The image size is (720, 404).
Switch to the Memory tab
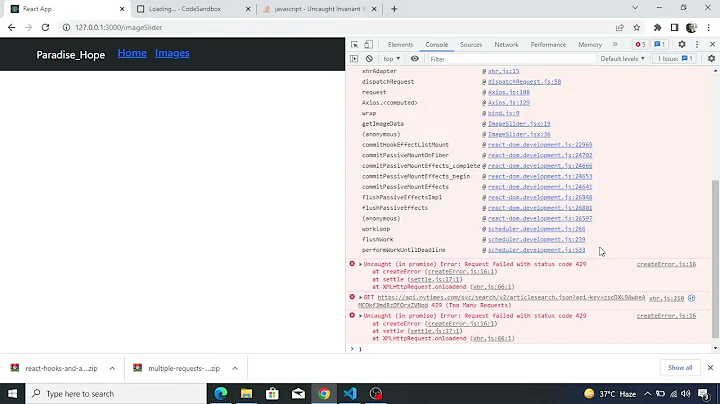click(590, 45)
